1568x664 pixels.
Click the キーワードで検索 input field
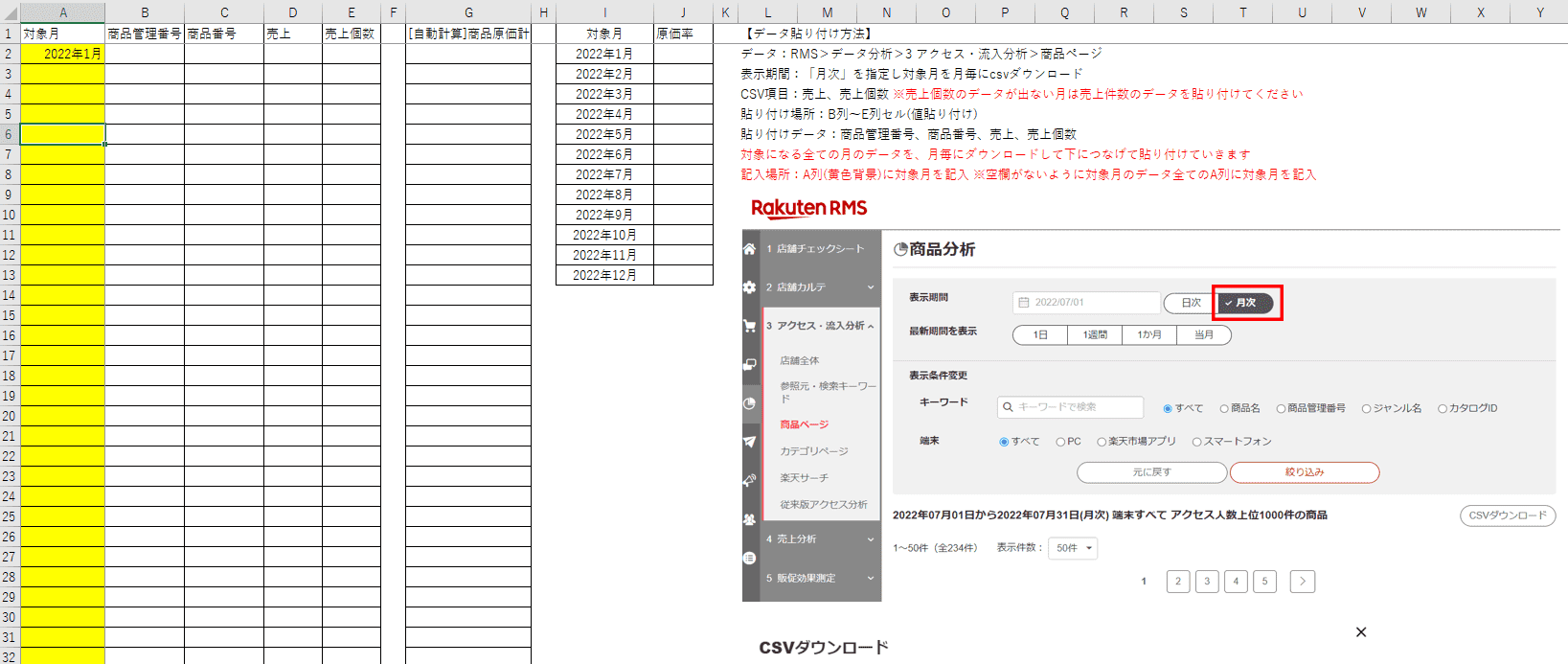pos(1070,407)
